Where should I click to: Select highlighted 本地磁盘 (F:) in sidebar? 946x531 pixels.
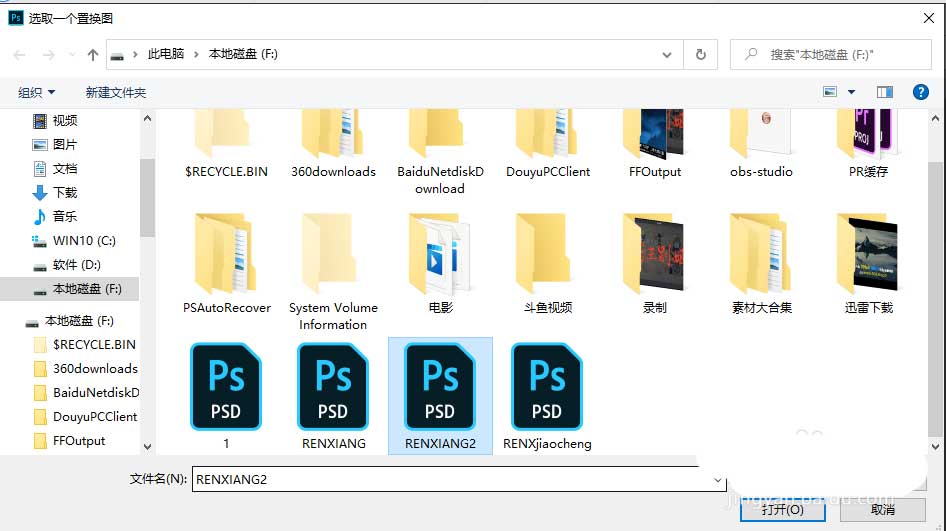69,289
